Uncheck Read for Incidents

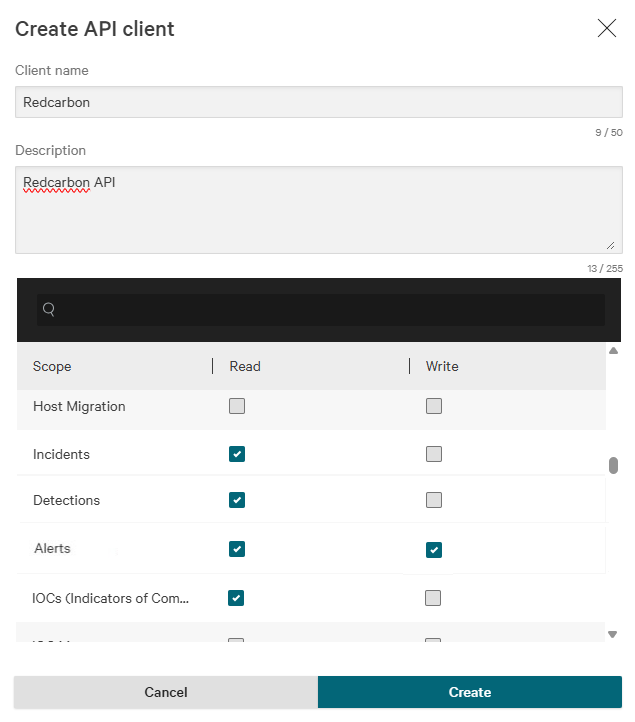237,454
